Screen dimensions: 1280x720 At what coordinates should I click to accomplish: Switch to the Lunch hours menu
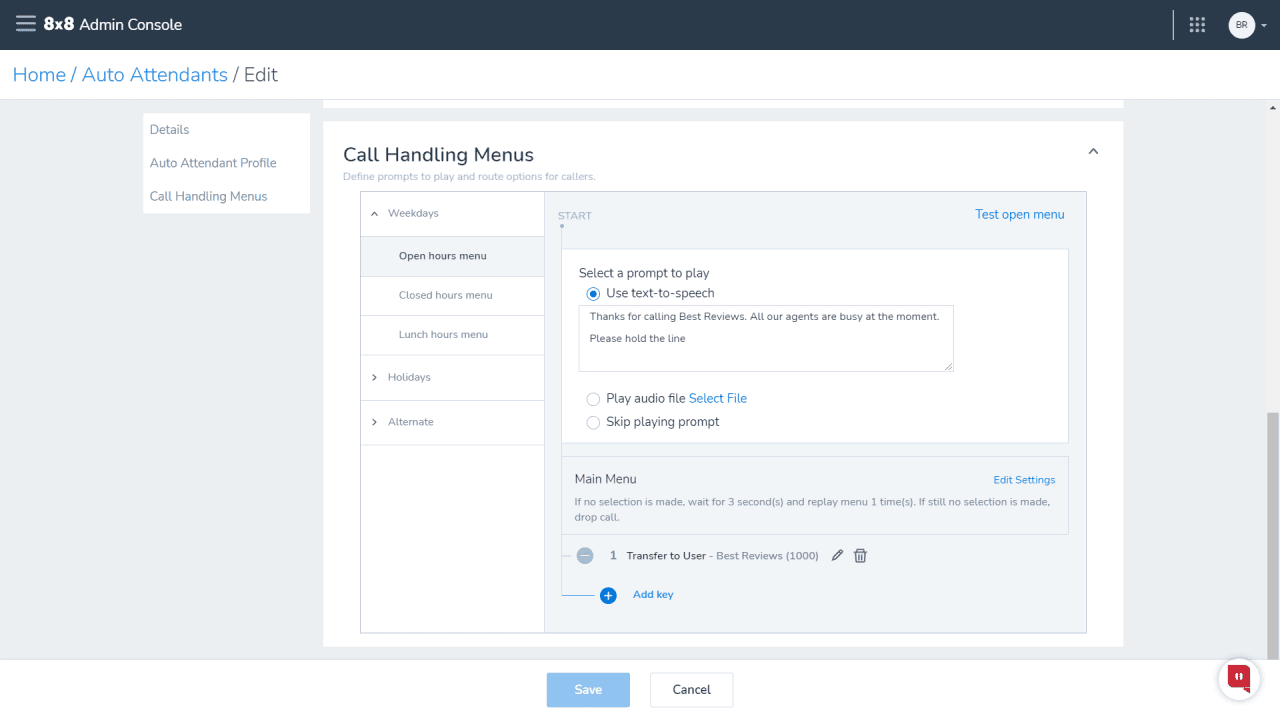443,335
